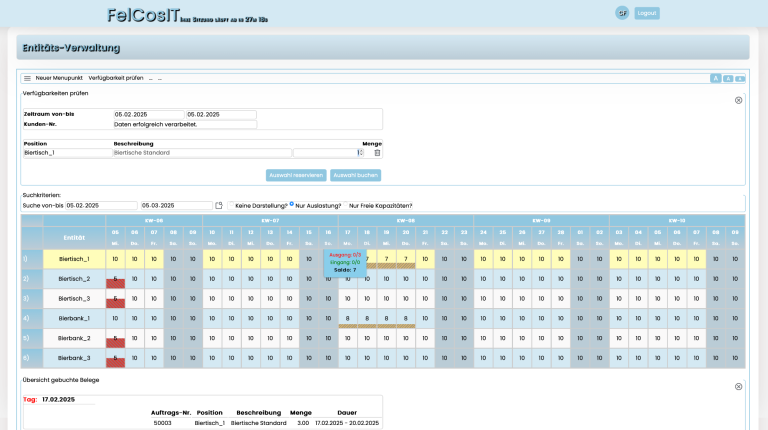Click the day header 03 Mo.
Viewport: 768px width, 430px height.
pos(619,238)
